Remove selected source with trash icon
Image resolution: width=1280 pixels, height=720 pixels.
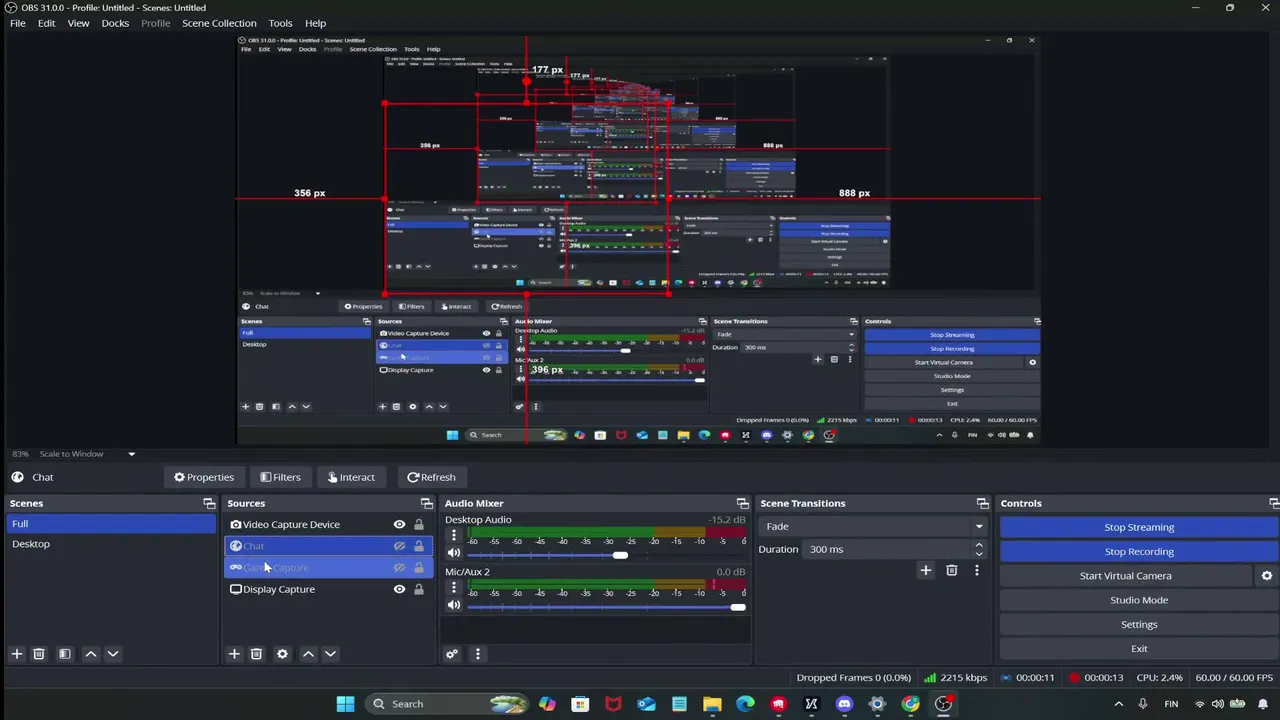(256, 654)
